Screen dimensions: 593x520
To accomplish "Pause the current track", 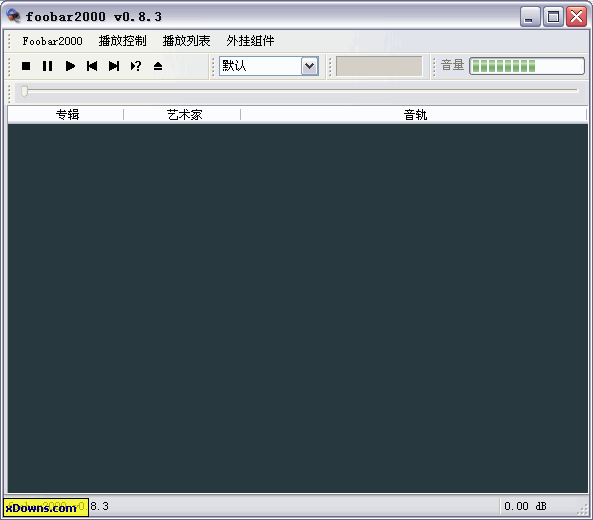I will coord(48,66).
